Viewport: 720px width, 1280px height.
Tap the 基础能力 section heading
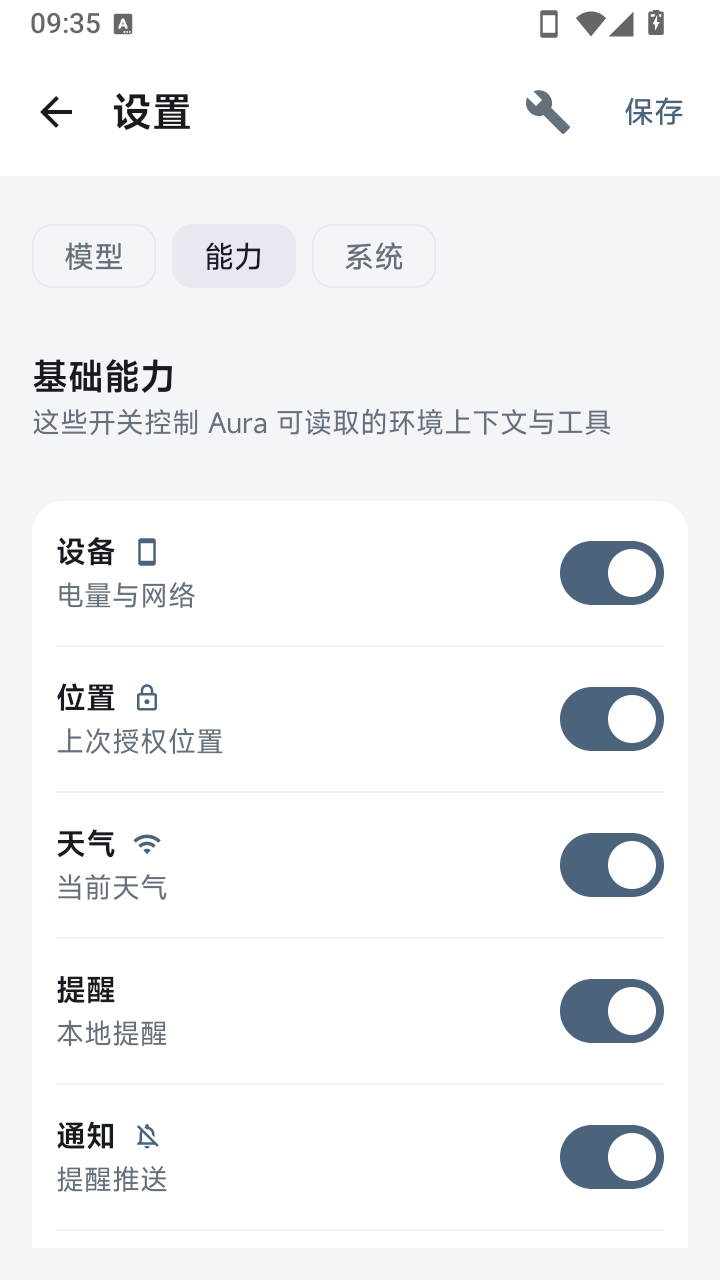tap(104, 377)
